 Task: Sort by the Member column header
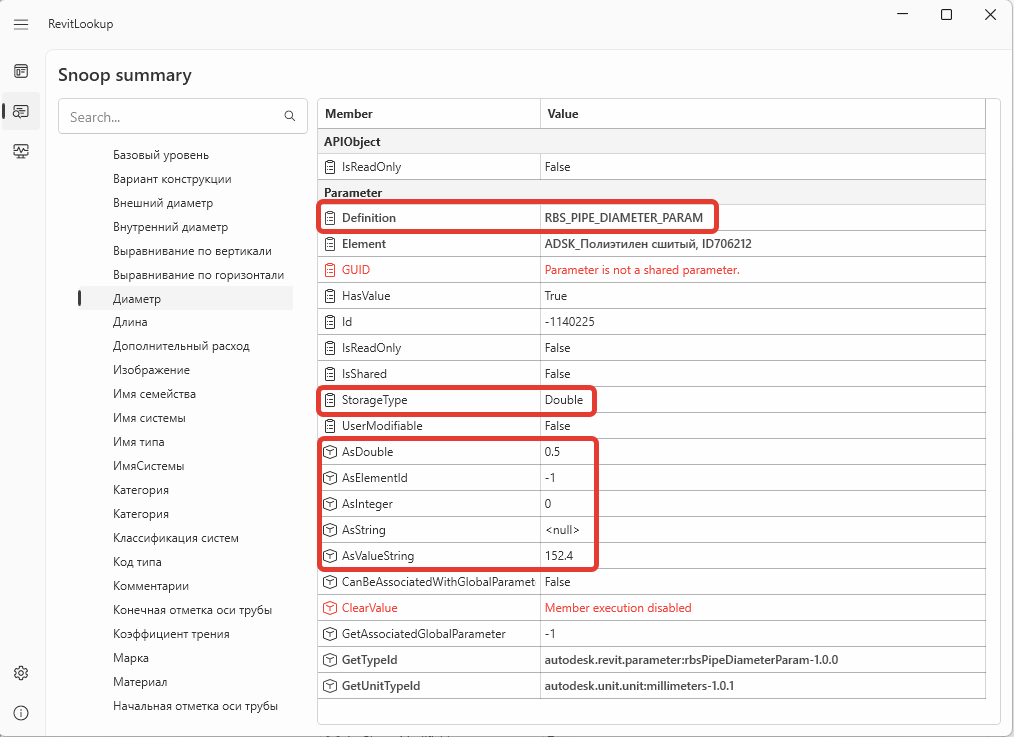(429, 114)
